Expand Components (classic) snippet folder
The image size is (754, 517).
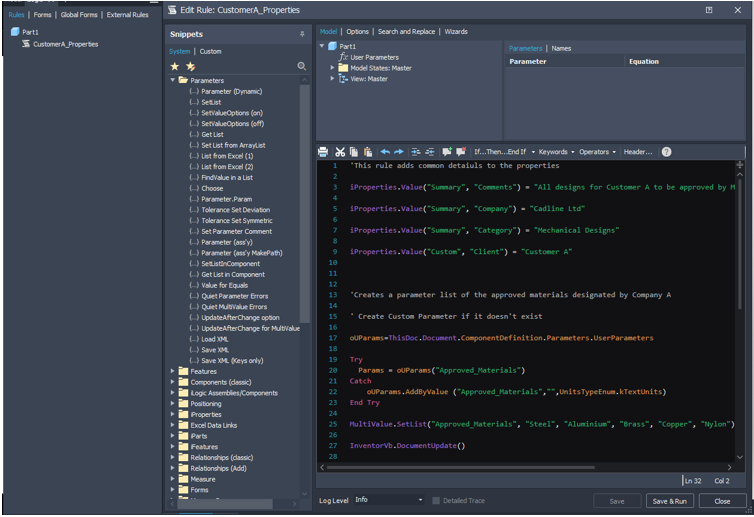(x=173, y=382)
